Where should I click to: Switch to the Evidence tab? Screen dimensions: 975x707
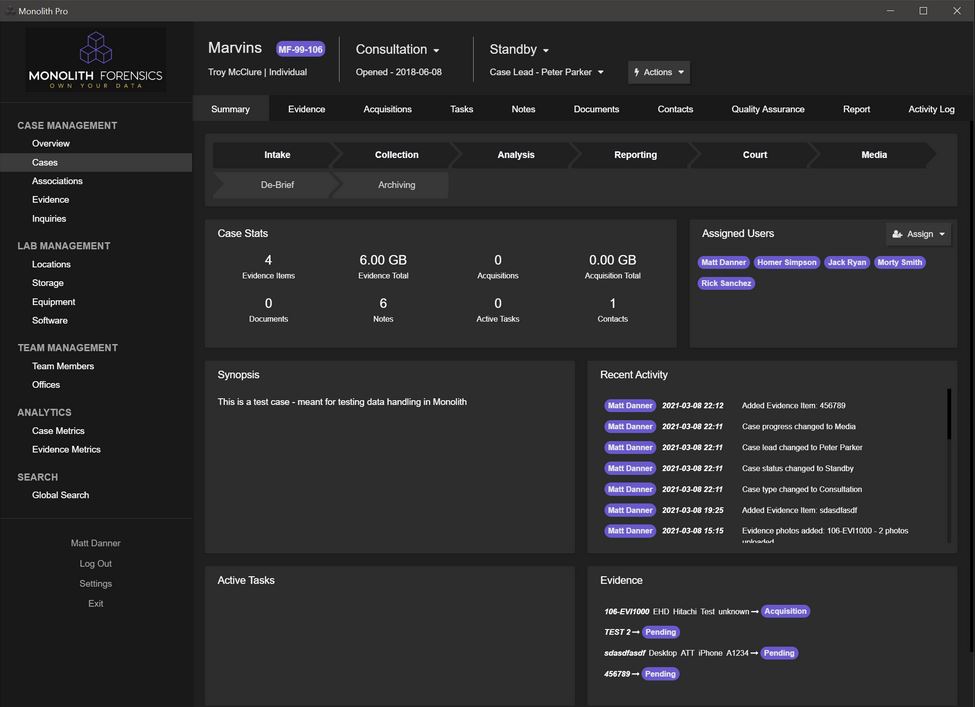tap(307, 109)
